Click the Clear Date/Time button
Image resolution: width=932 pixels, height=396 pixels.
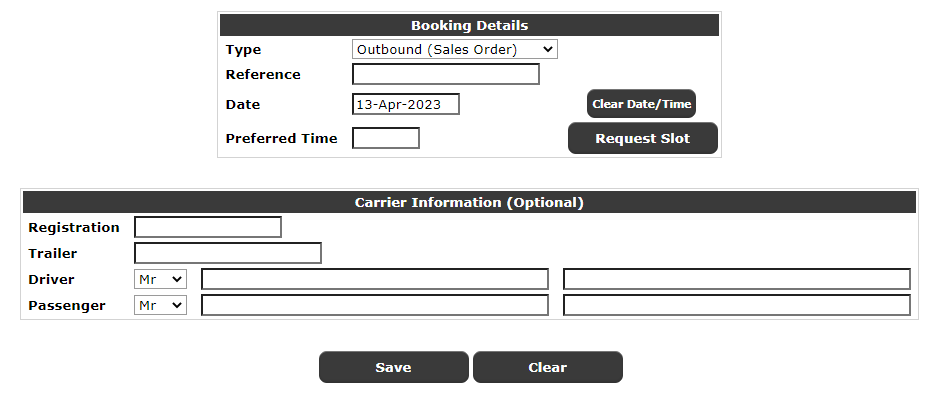[641, 104]
